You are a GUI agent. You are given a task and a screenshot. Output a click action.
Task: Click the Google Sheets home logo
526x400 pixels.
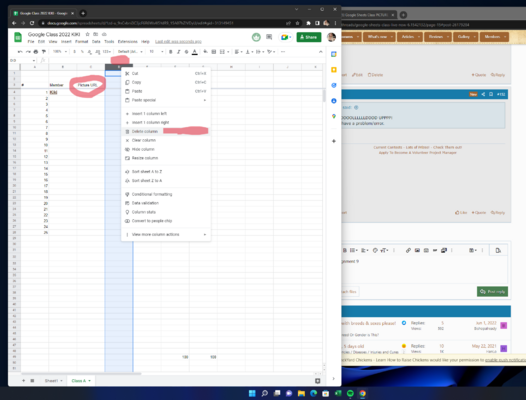[18, 37]
